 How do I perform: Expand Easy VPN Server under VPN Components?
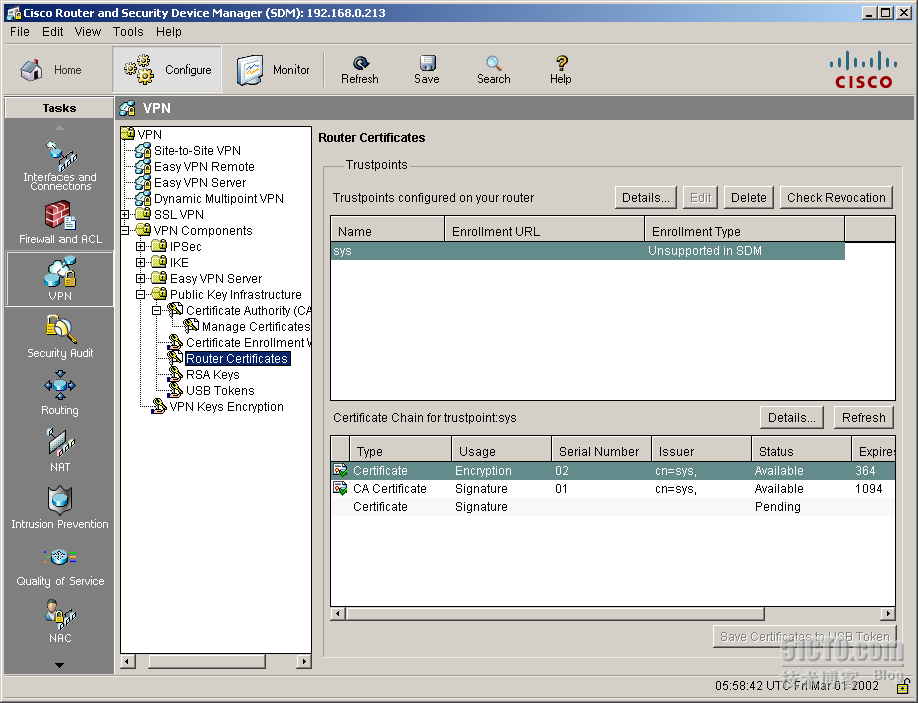(x=141, y=279)
